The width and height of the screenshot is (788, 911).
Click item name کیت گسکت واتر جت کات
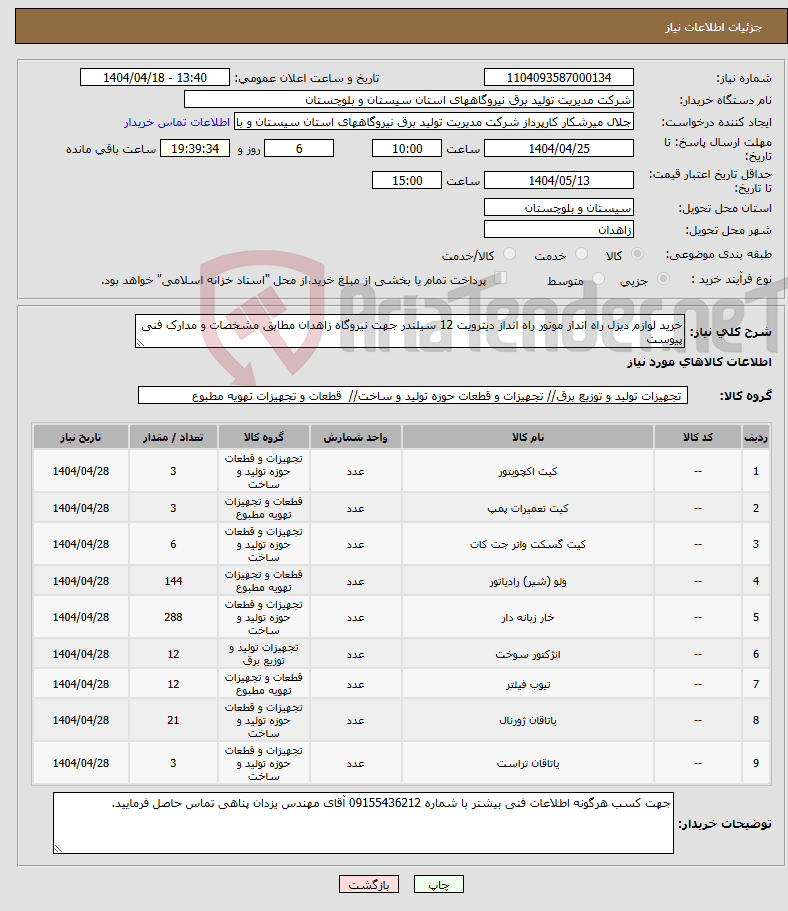(528, 544)
